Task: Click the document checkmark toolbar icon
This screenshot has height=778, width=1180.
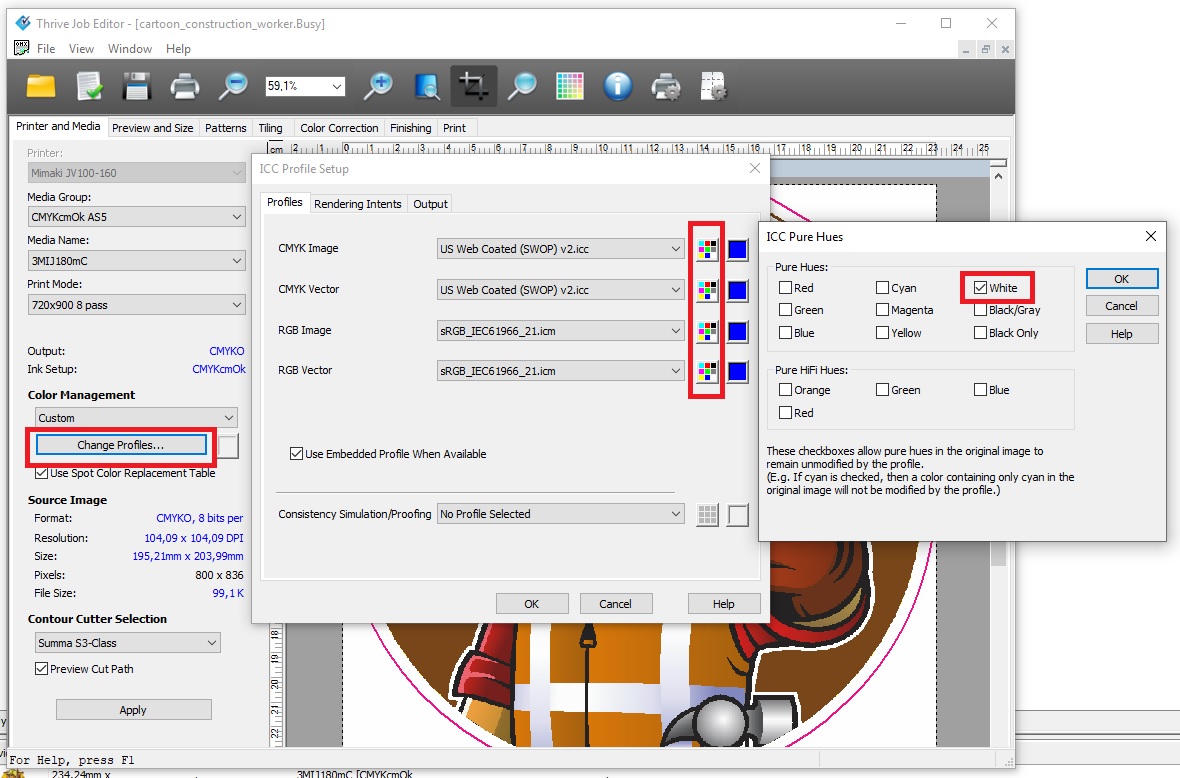Action: tap(90, 87)
